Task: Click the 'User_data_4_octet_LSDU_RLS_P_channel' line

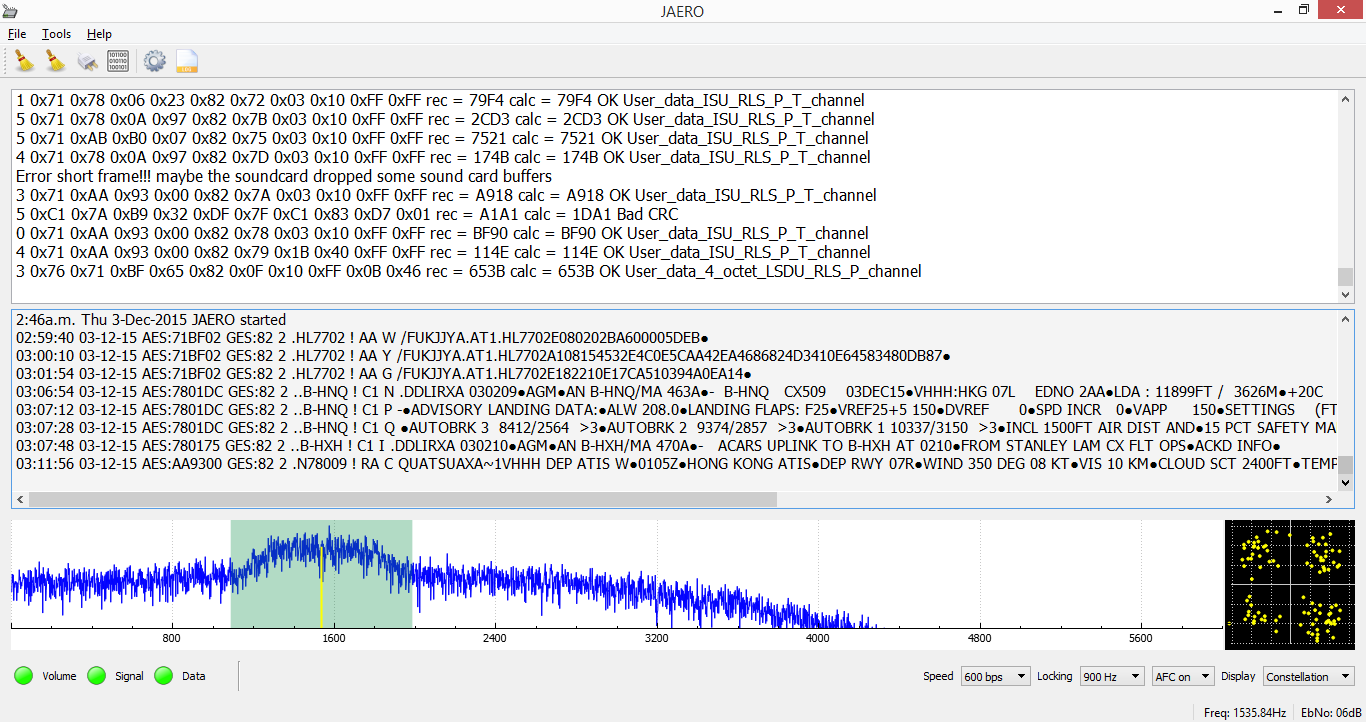Action: pyautogui.click(x=469, y=271)
